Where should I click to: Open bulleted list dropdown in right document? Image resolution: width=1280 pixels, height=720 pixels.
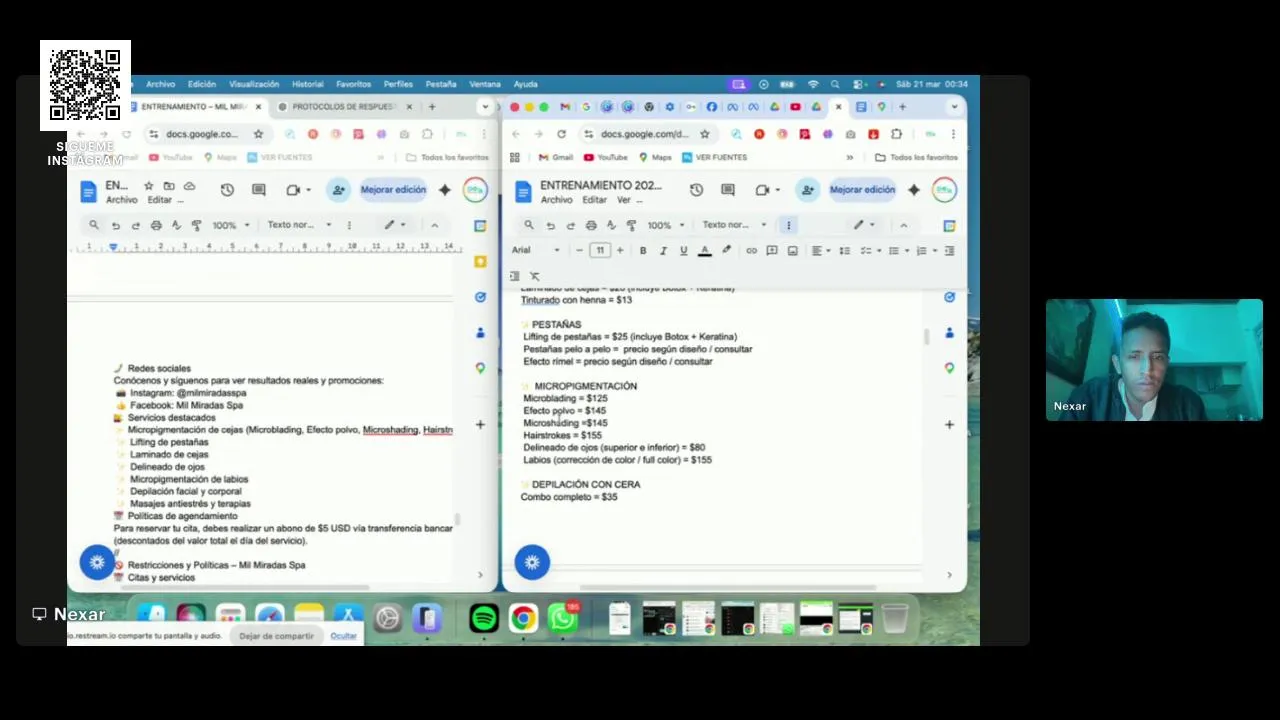click(x=897, y=251)
